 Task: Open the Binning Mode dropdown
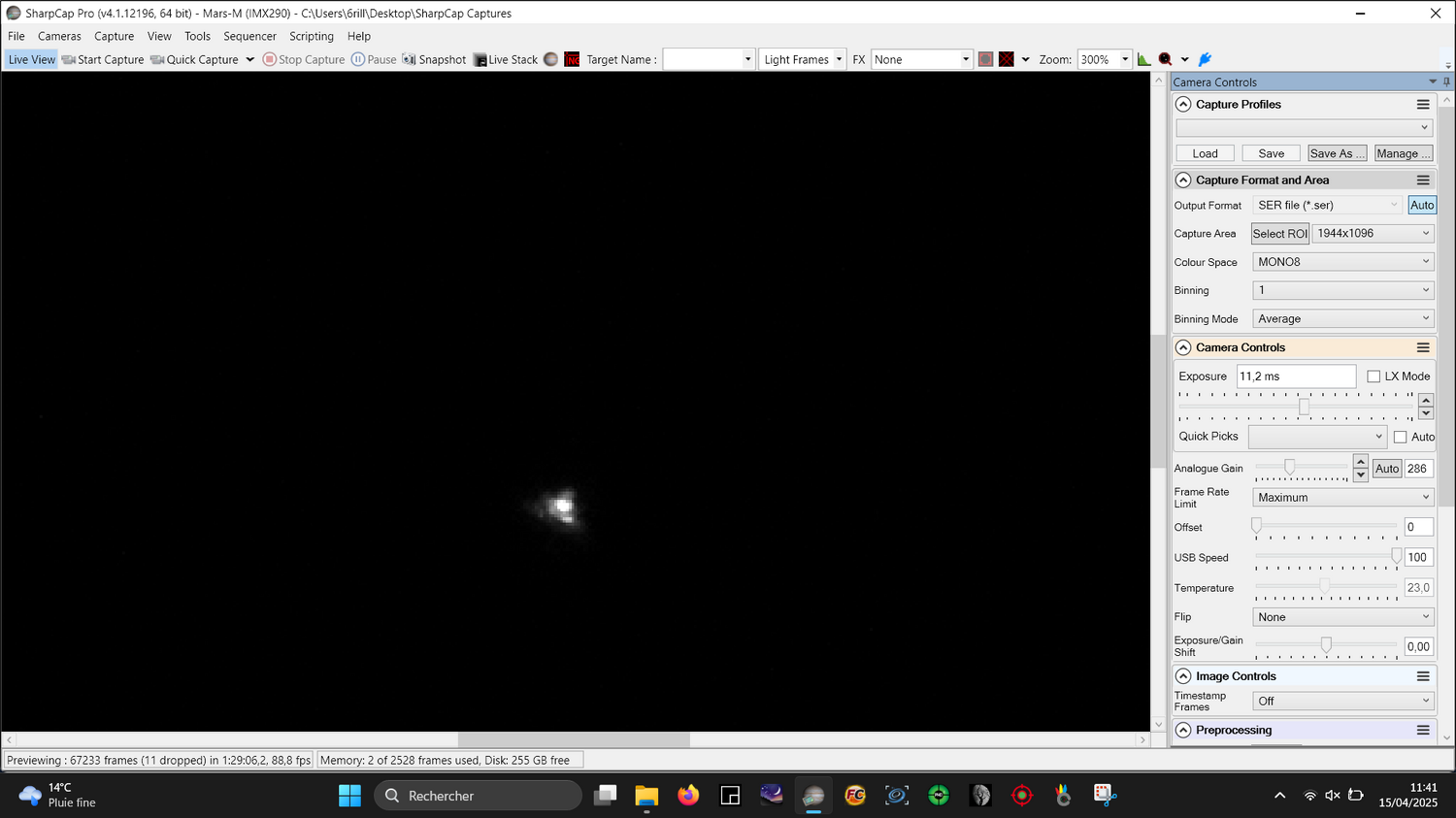1343,318
